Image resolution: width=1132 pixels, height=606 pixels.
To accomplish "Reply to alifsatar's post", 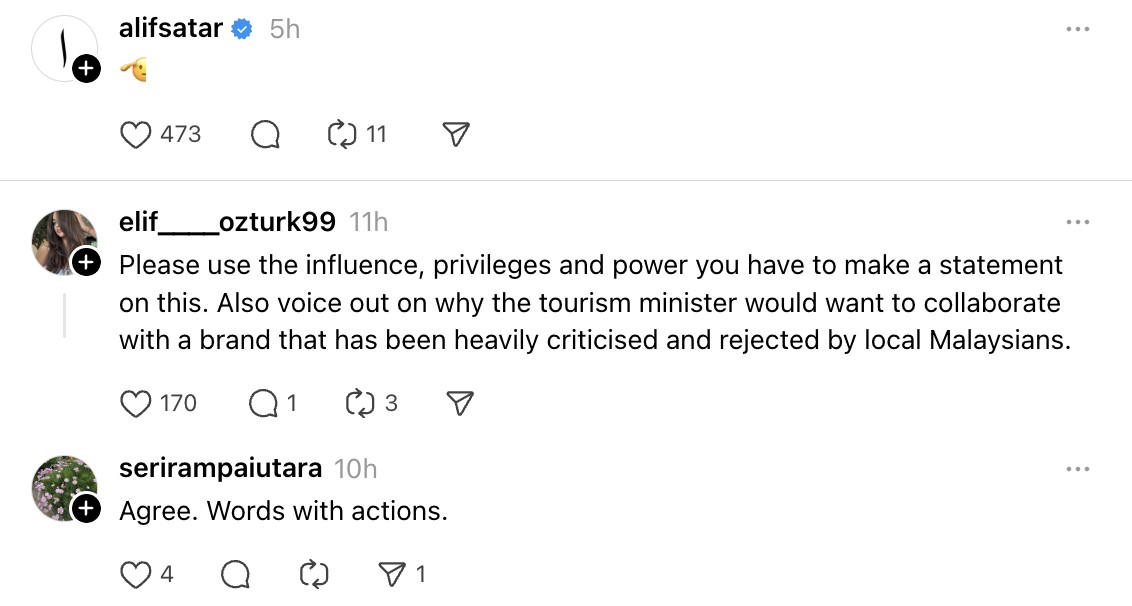I will [265, 135].
